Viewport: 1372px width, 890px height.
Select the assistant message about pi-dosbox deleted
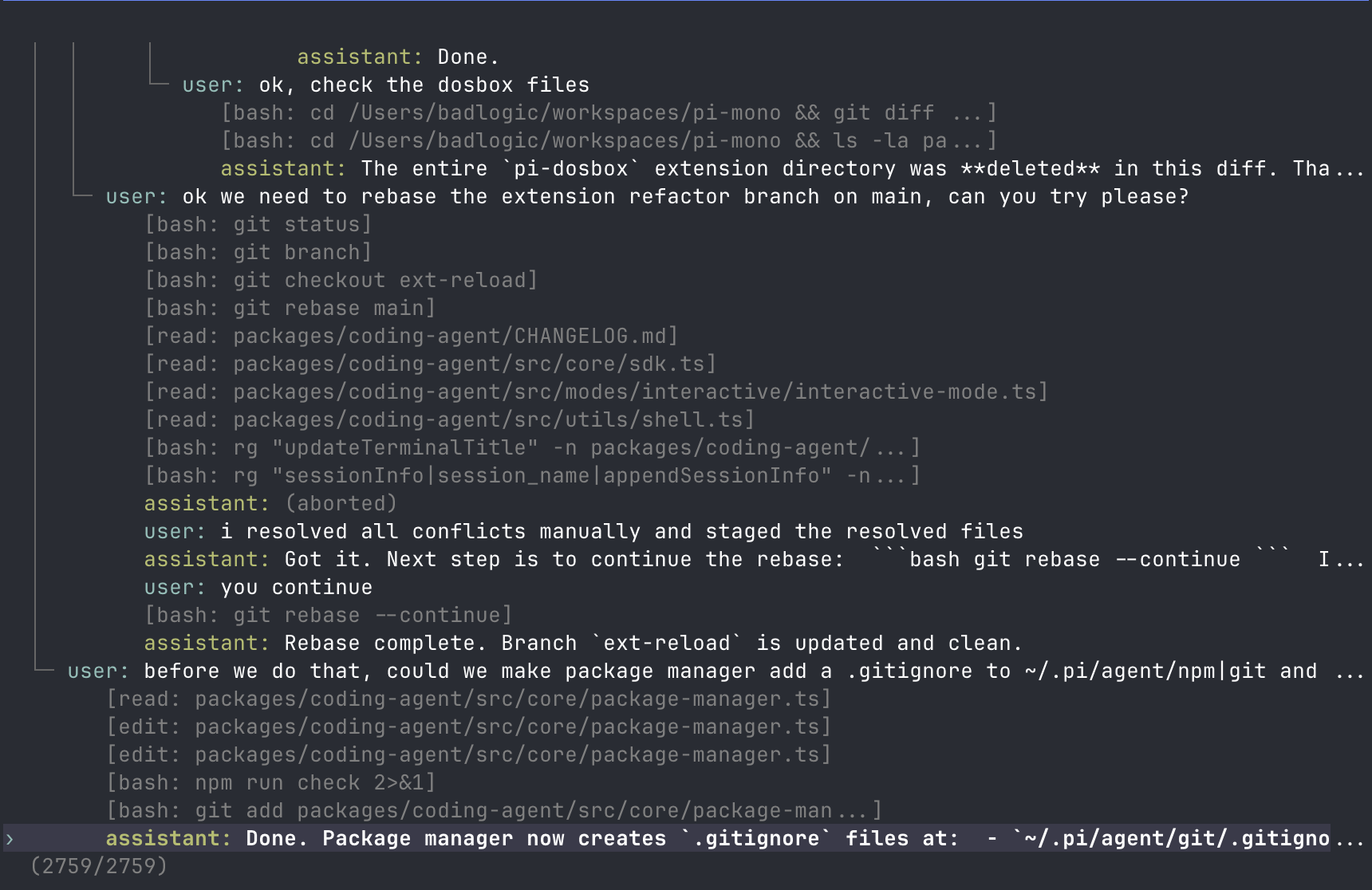point(790,169)
